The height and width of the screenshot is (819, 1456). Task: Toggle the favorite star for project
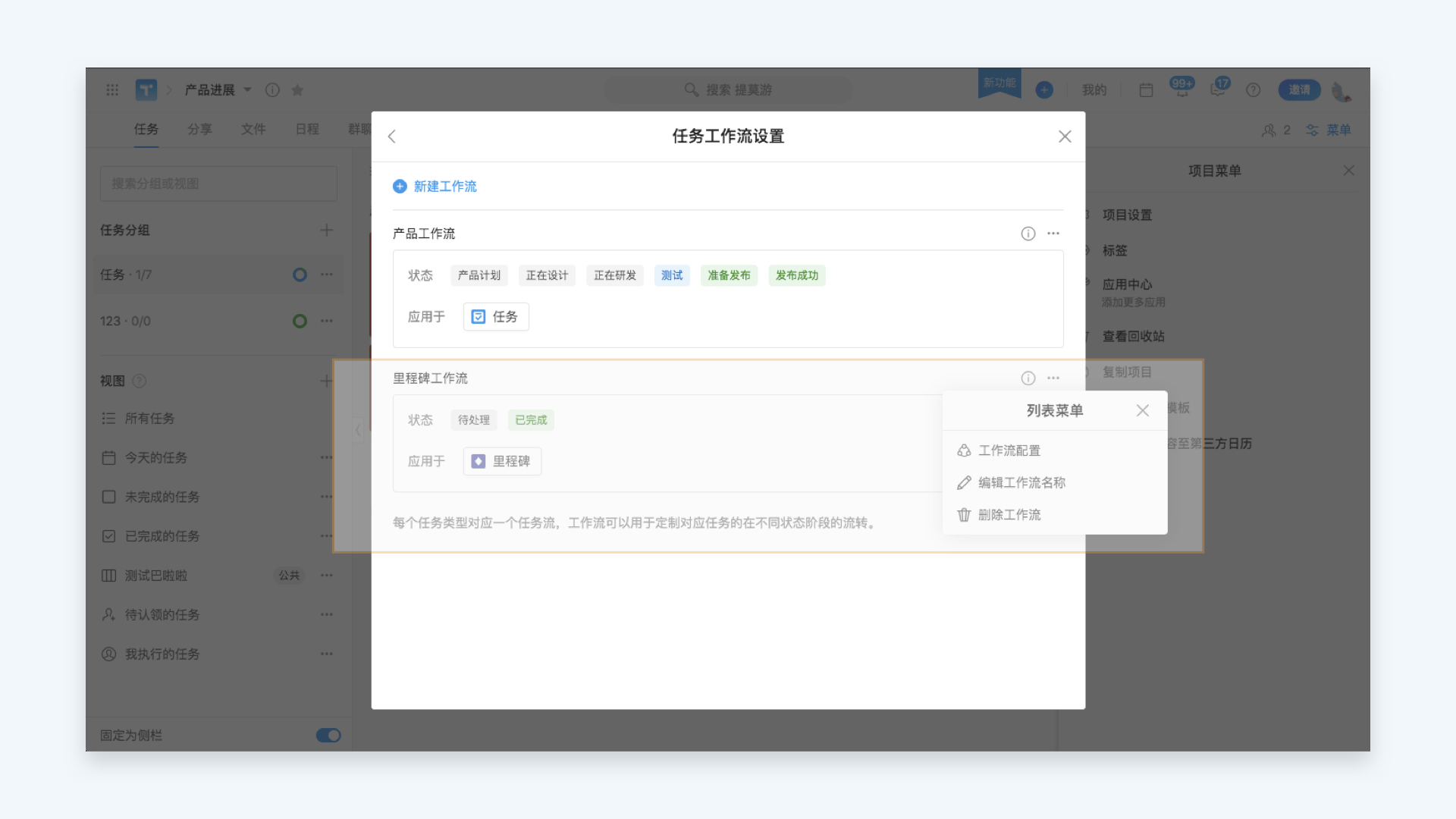[x=297, y=89]
